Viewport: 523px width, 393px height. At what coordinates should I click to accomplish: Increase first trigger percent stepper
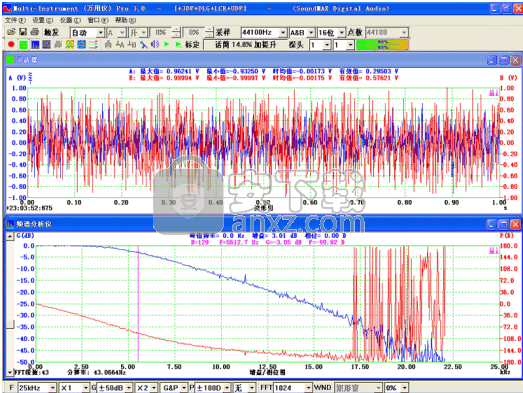176,30
